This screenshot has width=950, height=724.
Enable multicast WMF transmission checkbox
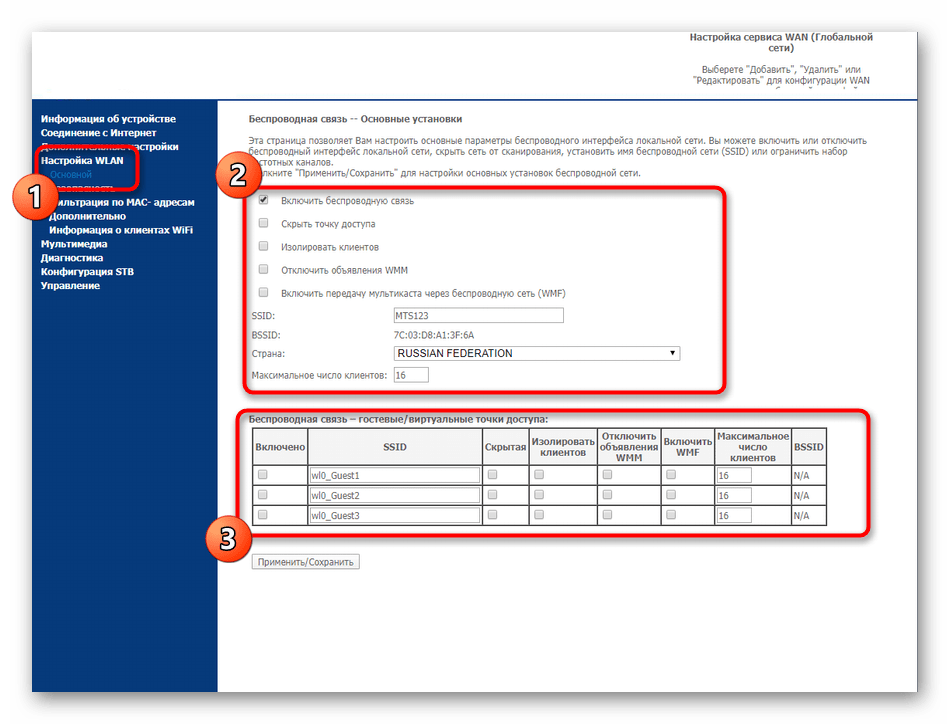pyautogui.click(x=263, y=293)
